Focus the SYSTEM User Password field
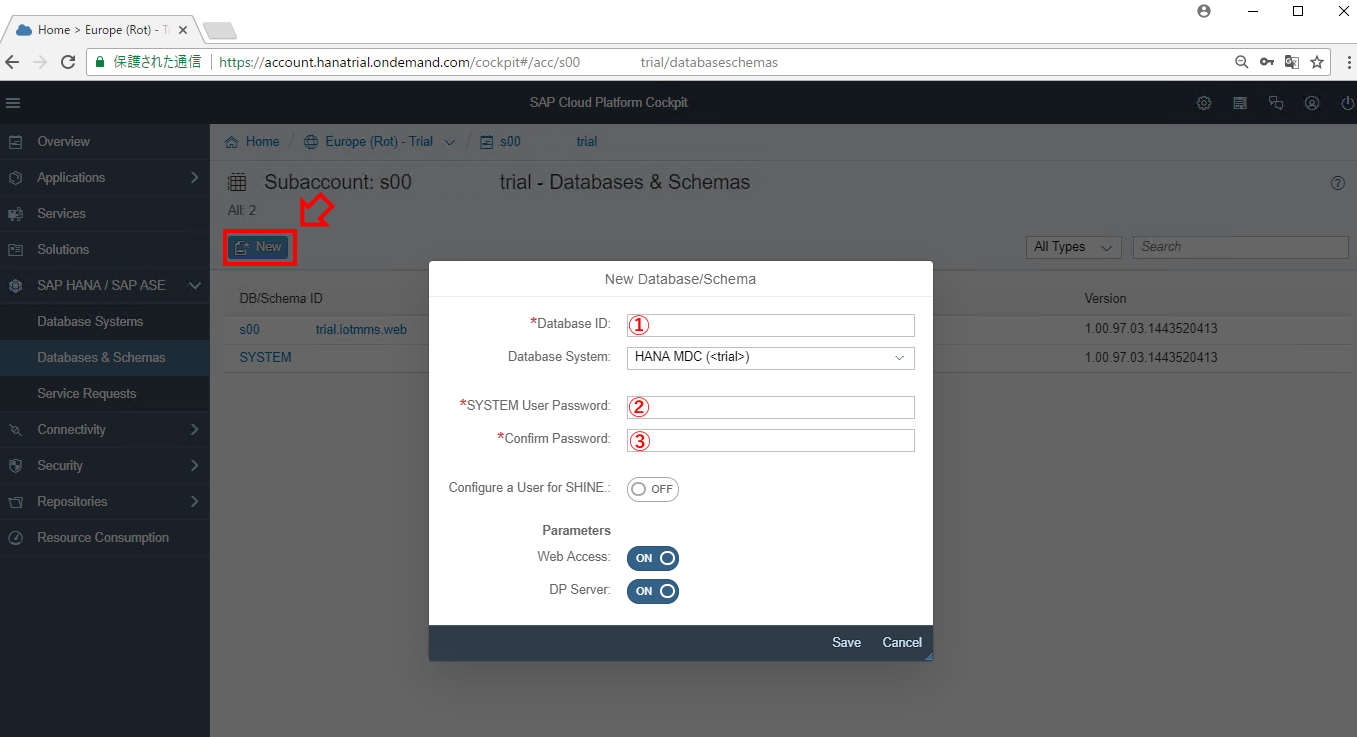1357x737 pixels. (770, 407)
